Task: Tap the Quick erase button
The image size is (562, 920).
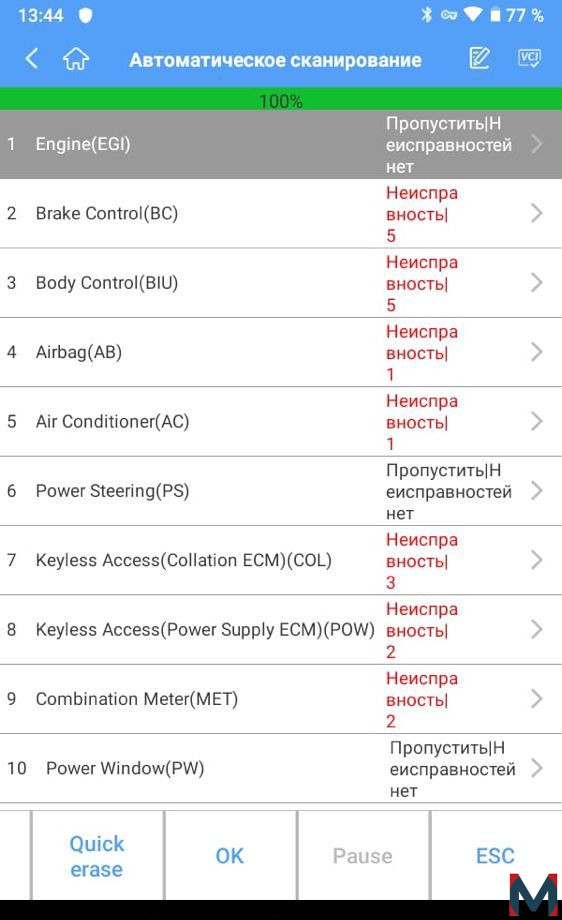Action: click(97, 856)
